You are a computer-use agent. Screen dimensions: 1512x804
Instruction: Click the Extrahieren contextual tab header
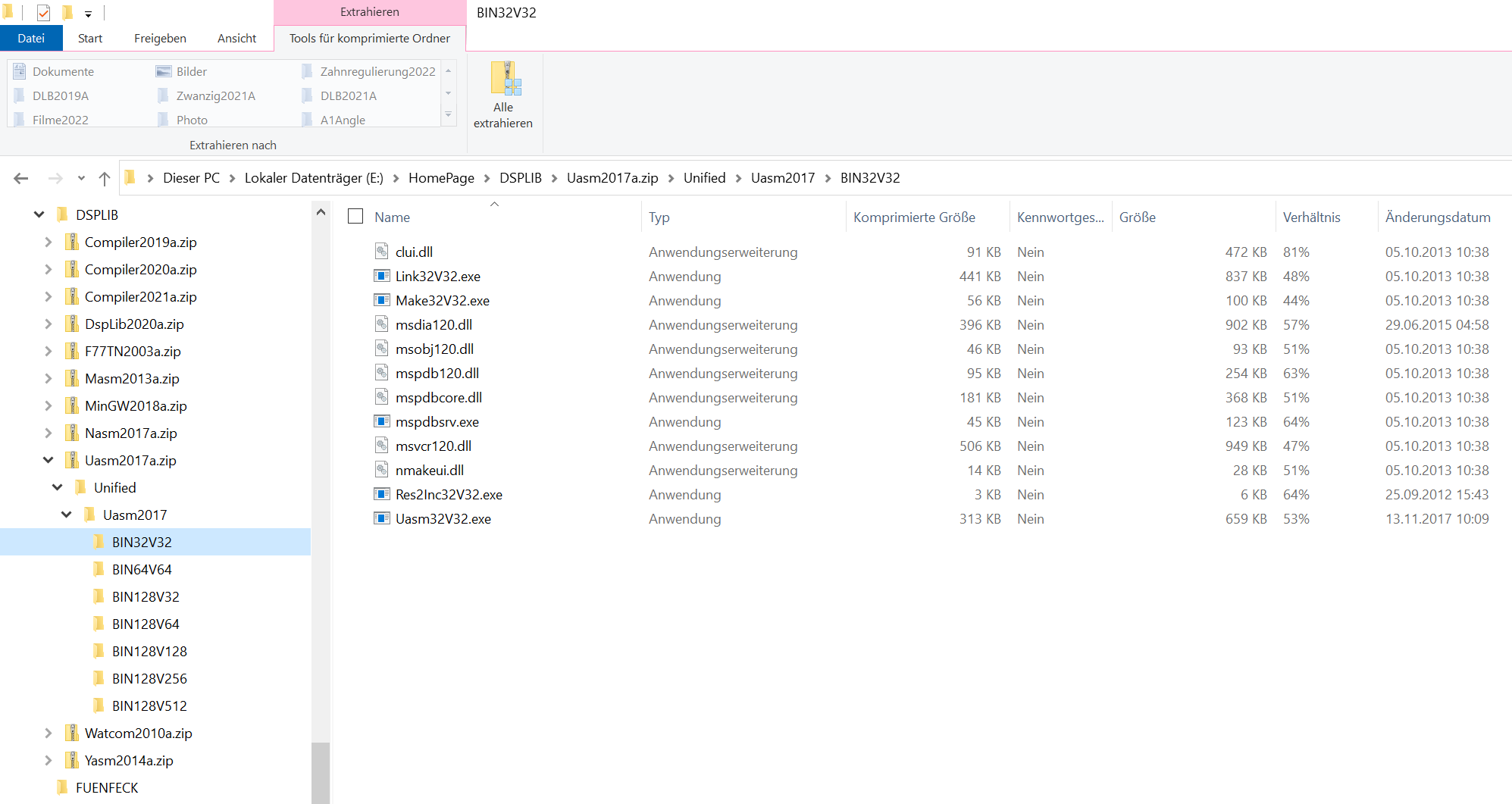click(370, 12)
